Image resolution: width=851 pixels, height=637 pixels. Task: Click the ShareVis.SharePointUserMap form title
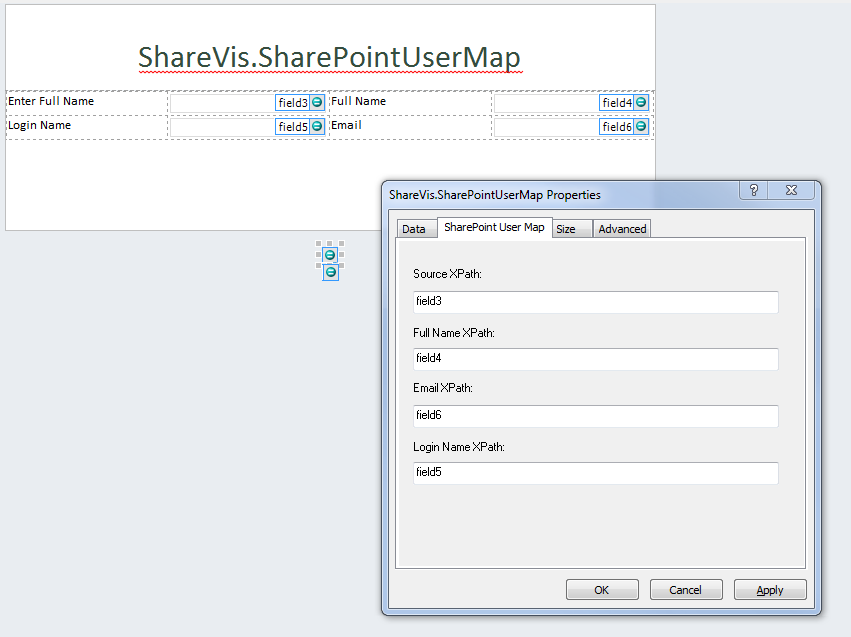329,58
